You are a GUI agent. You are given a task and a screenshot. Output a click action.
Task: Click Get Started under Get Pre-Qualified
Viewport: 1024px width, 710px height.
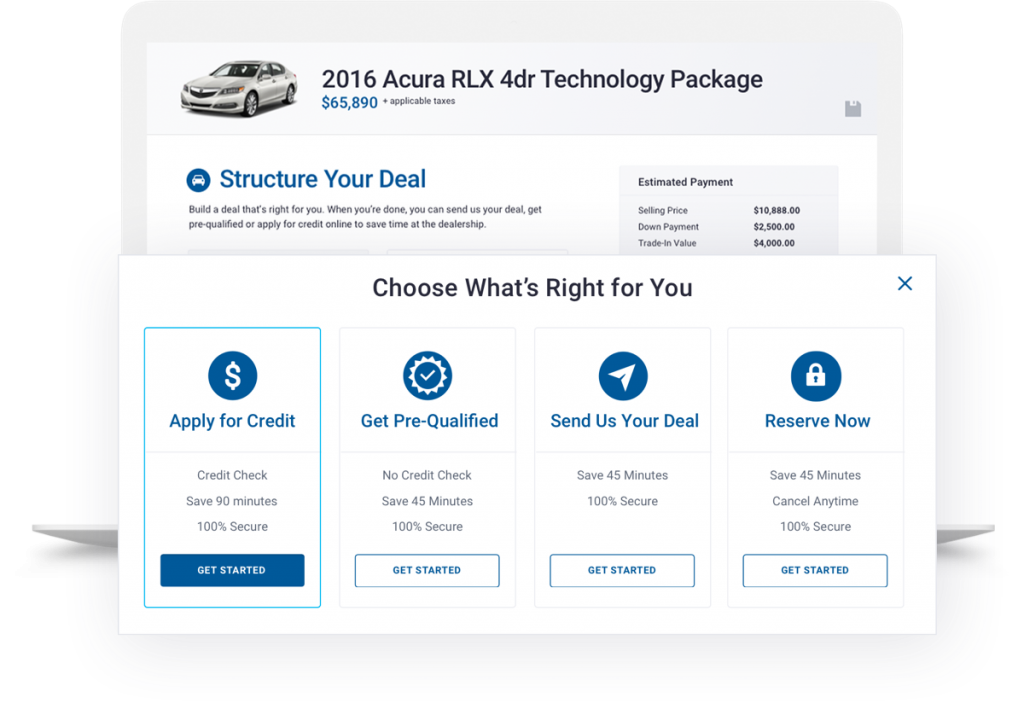tap(427, 570)
